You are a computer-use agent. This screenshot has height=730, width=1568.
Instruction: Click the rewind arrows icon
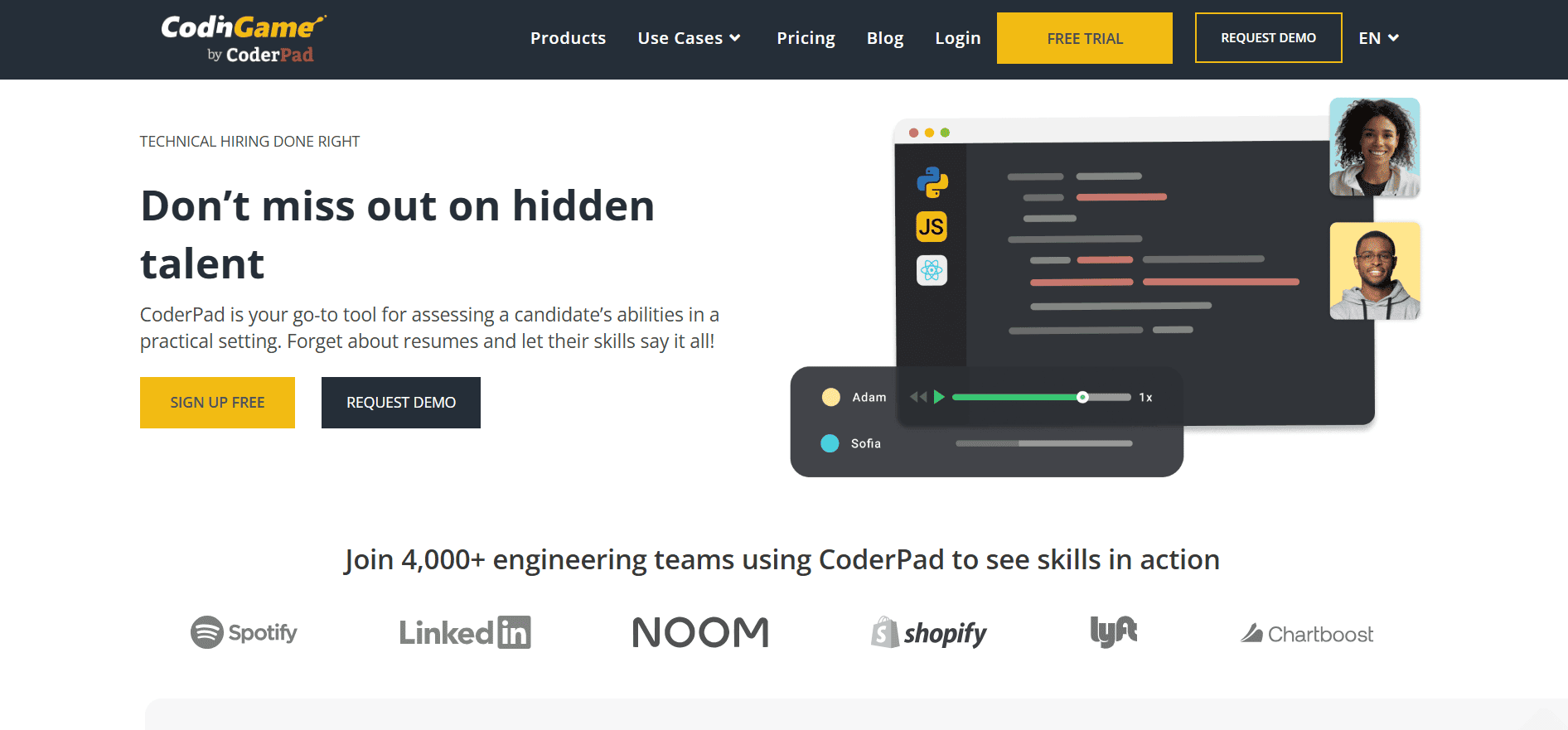tap(918, 397)
